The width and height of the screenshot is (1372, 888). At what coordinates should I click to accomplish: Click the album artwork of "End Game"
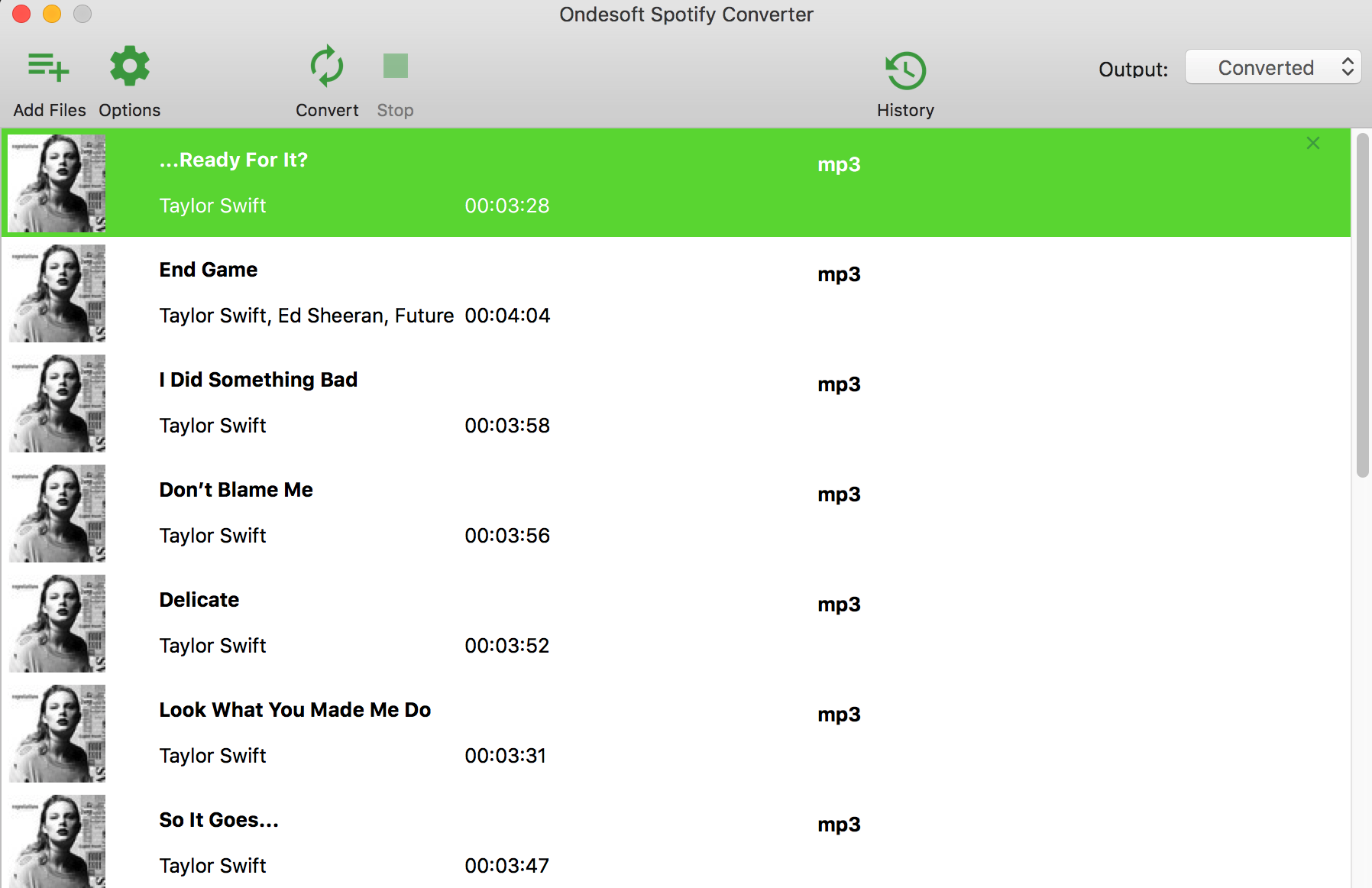57,293
